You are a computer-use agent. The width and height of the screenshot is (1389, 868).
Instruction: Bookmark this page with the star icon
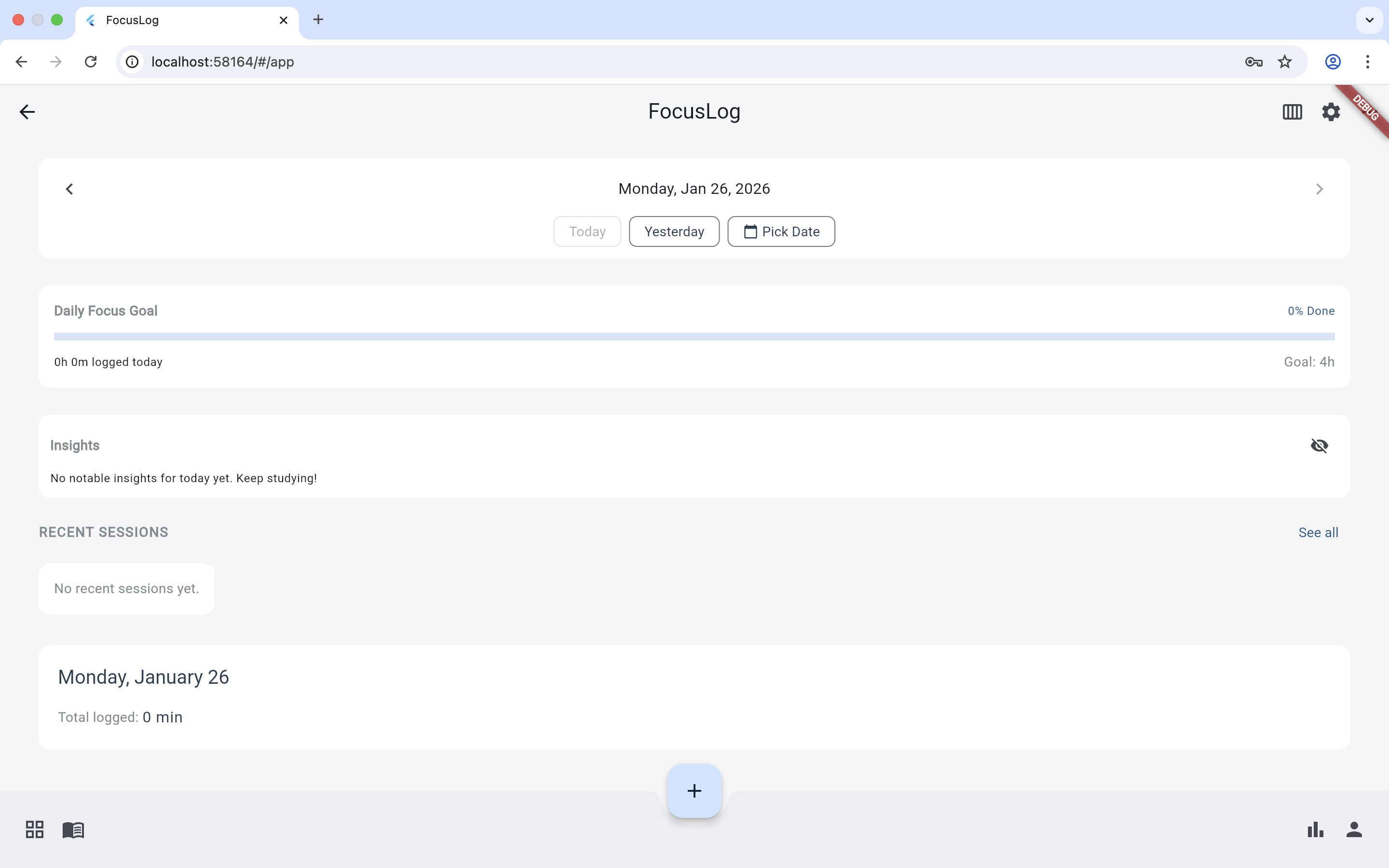(x=1284, y=61)
